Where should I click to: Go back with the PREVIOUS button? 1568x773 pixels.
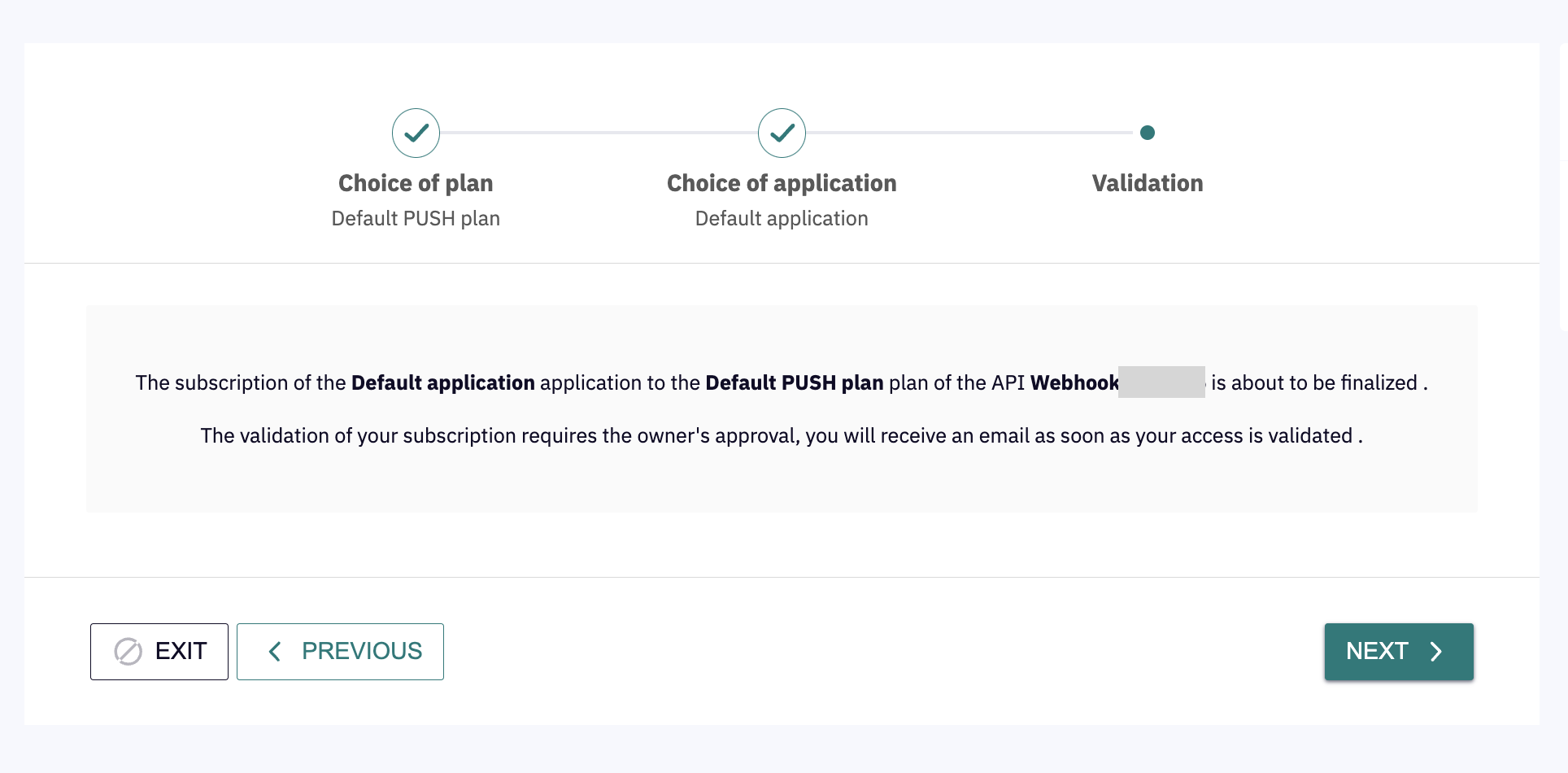click(x=340, y=652)
